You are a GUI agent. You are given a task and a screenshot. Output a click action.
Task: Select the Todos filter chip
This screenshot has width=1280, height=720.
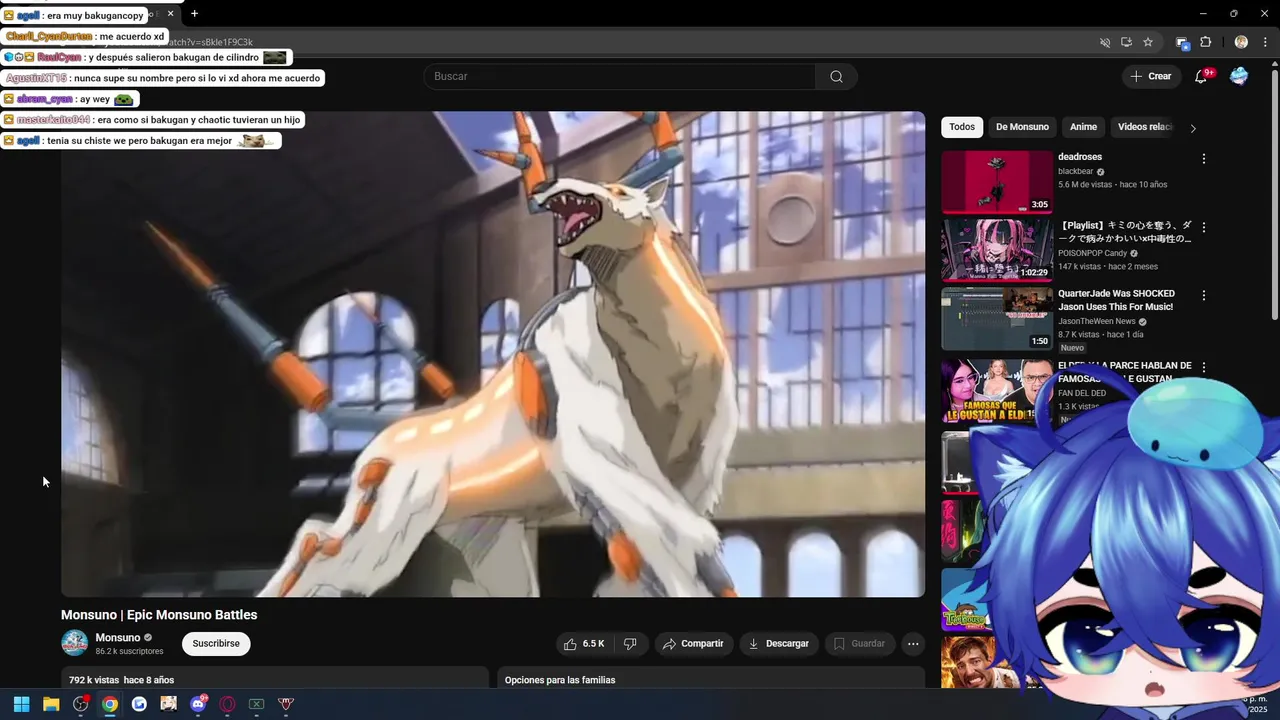962,127
